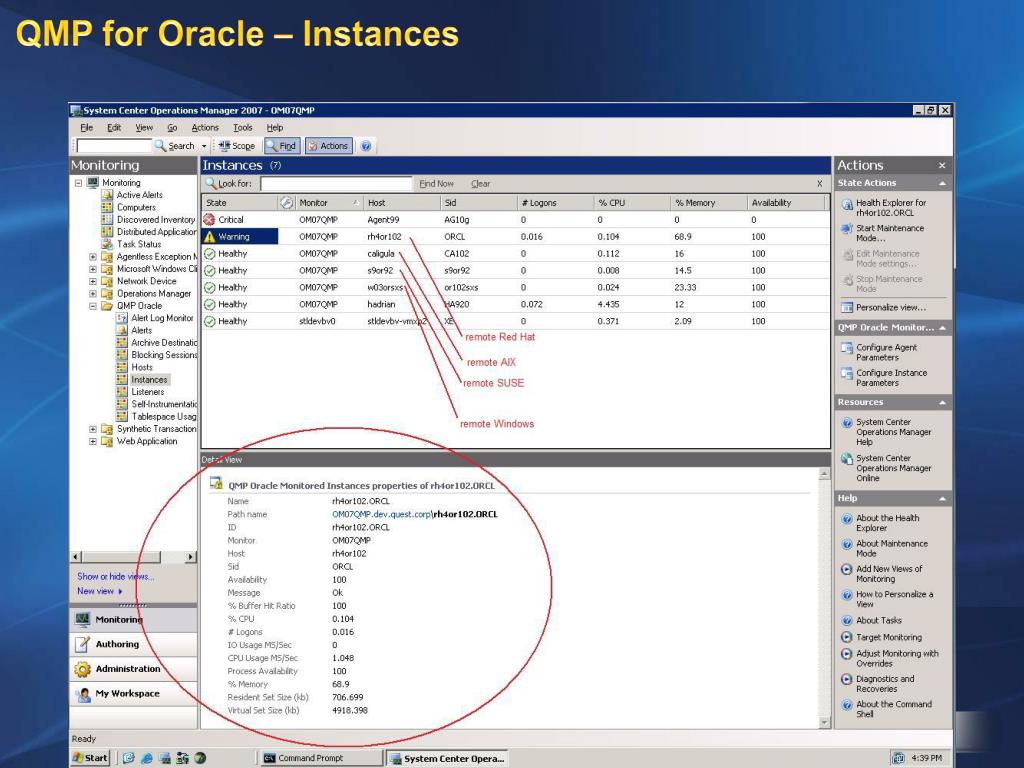Screen dimensions: 1024x768
Task: Open the Show or hide views link
Action: [x=116, y=577]
